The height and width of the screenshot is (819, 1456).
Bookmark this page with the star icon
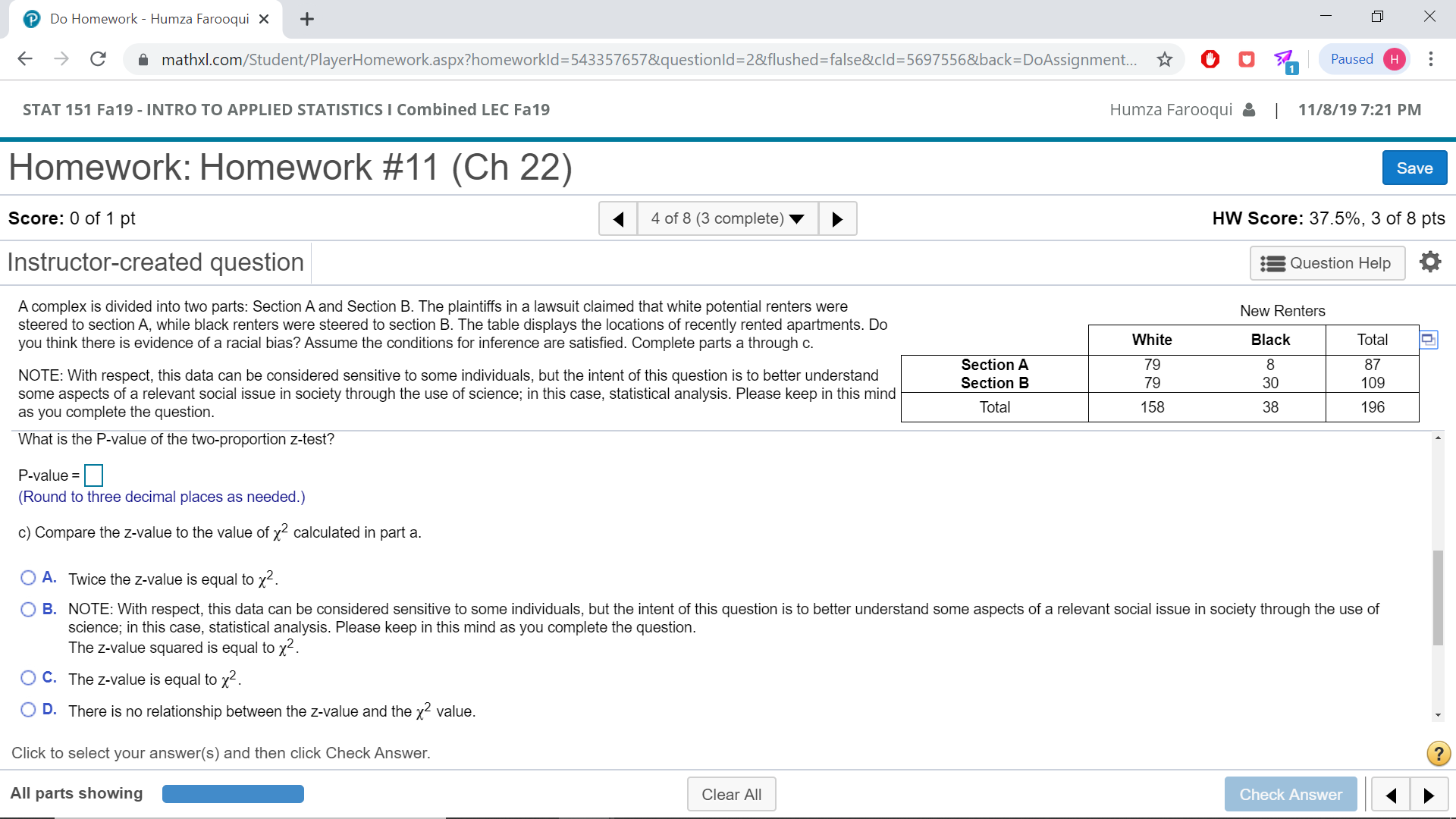[x=1165, y=59]
